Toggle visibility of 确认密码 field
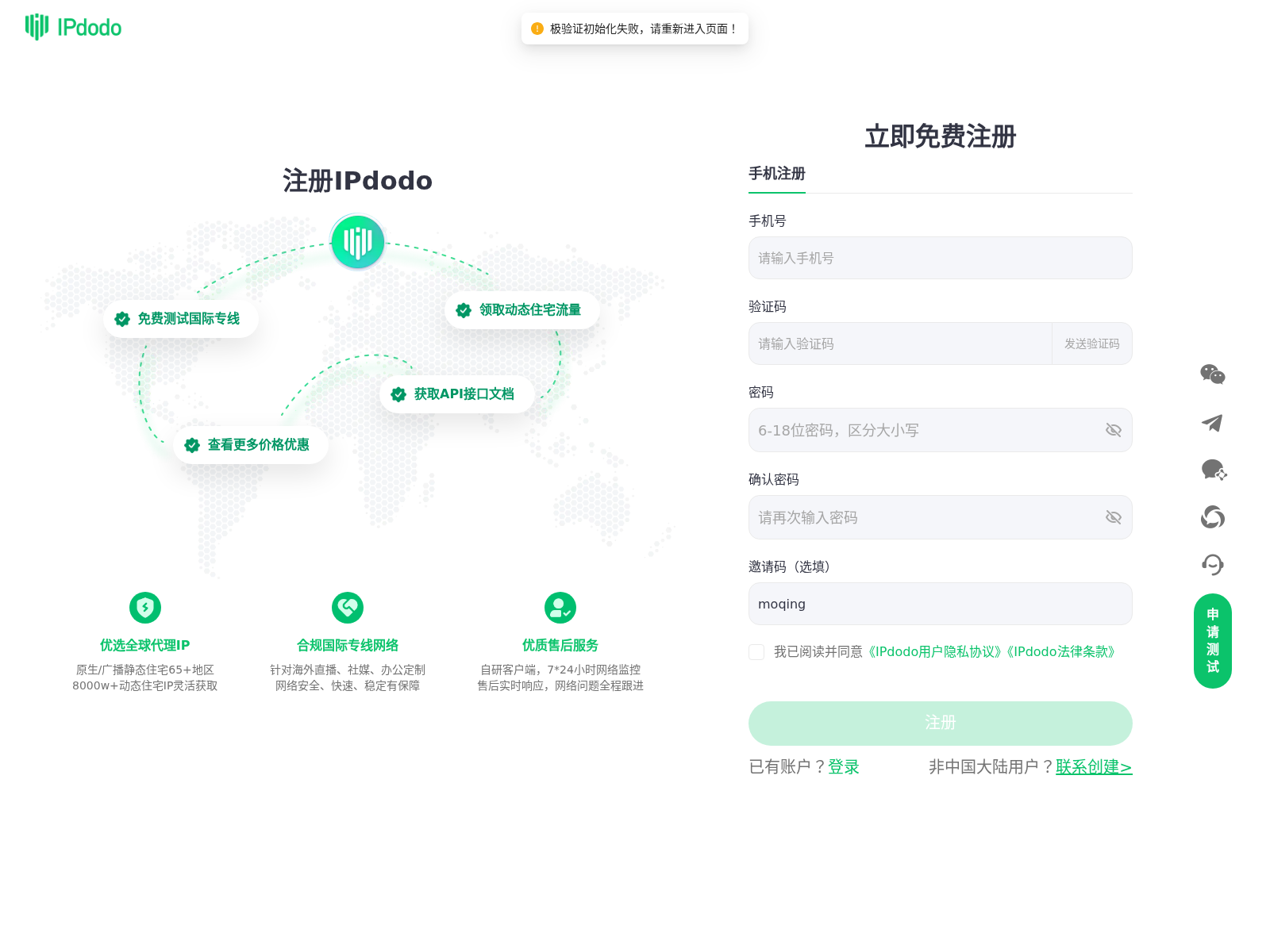 click(x=1114, y=517)
